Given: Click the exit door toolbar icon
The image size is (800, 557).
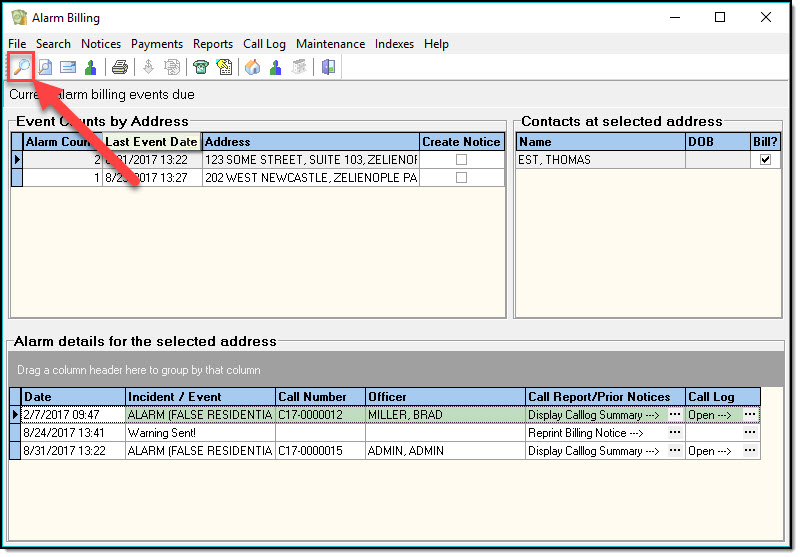Looking at the screenshot, I should 328,67.
